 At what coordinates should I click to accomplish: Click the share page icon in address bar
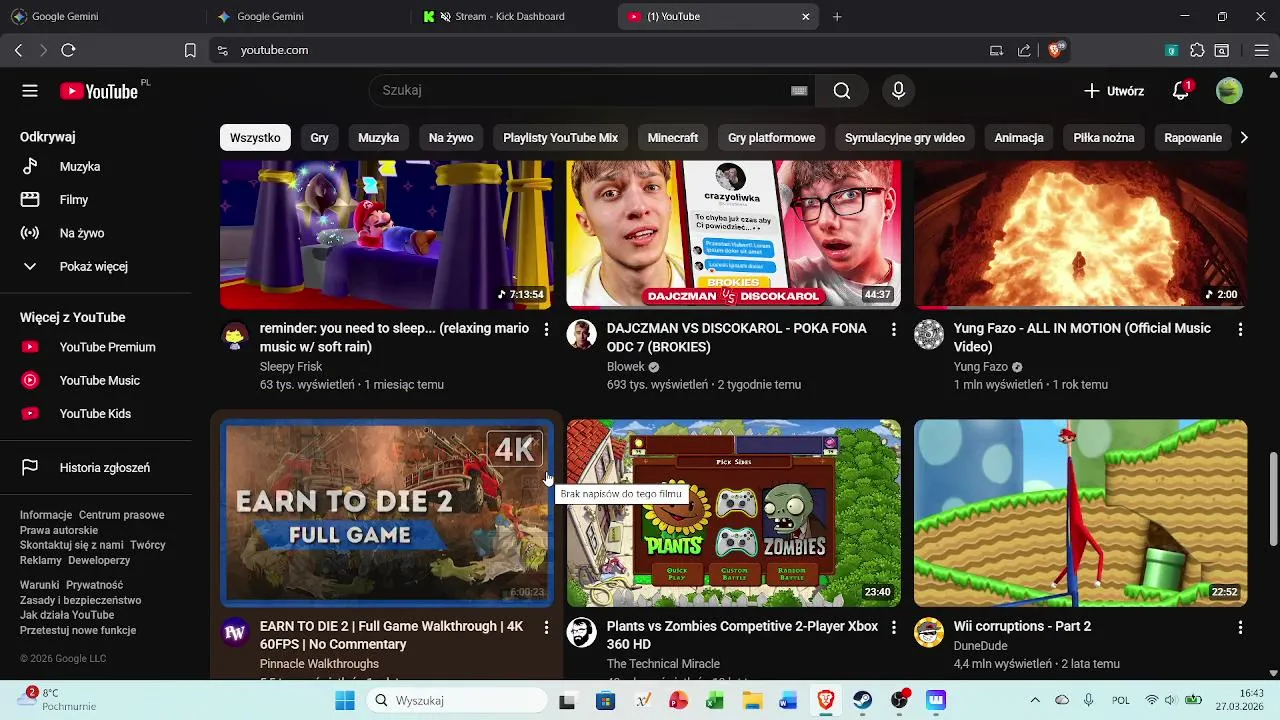tap(1024, 50)
